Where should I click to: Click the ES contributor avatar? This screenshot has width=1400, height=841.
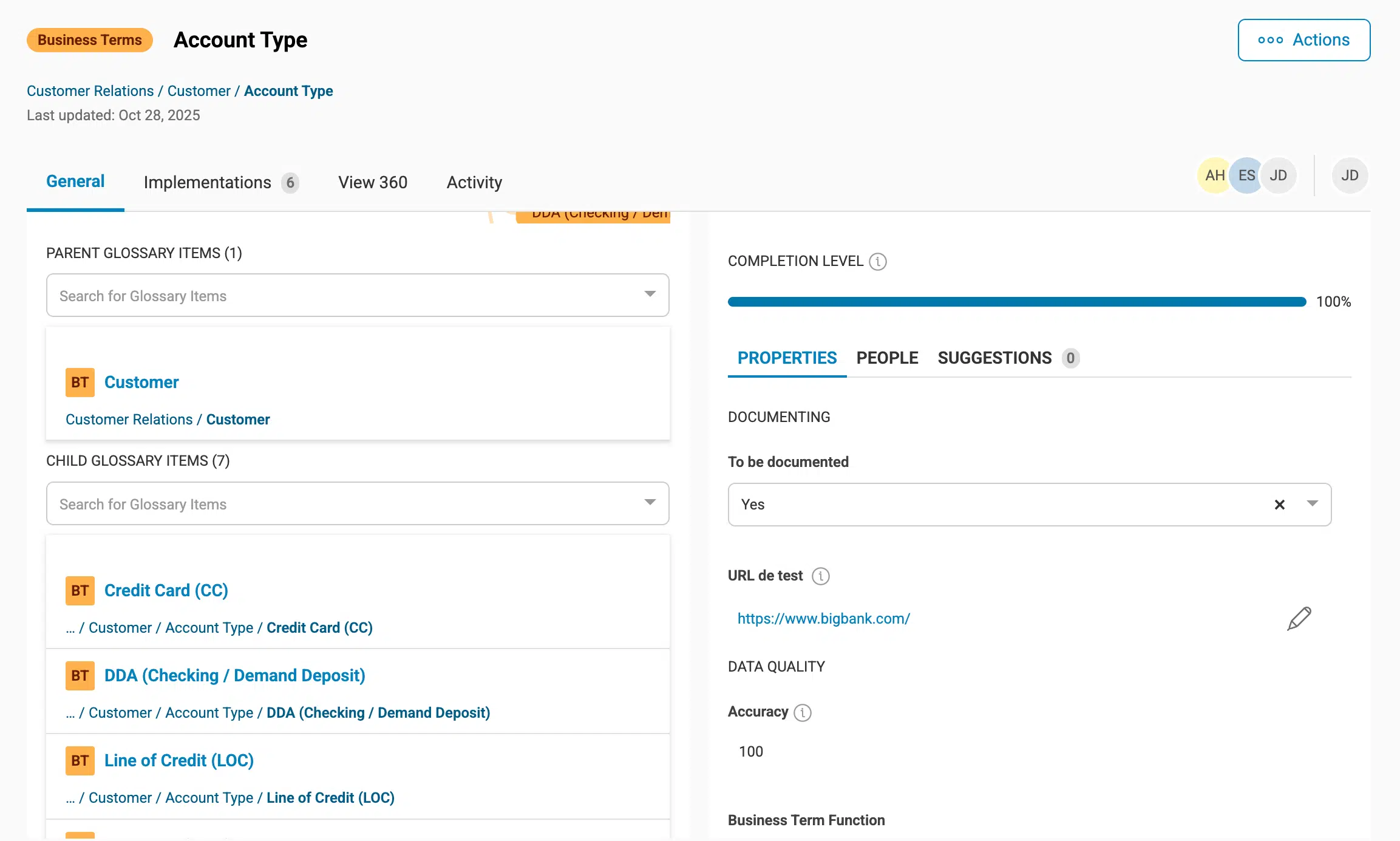[1246, 175]
